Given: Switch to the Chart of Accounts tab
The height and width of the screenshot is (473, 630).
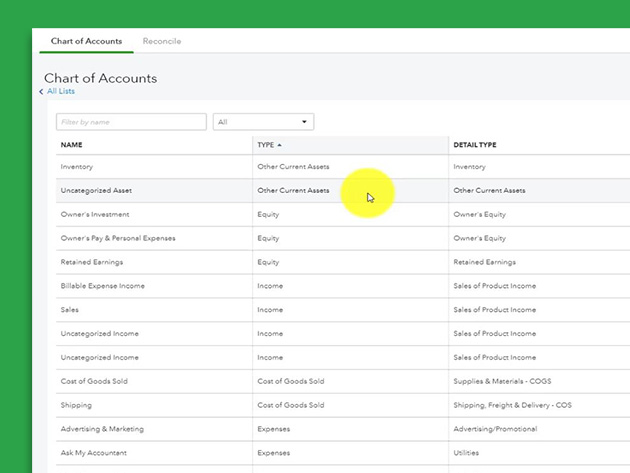Looking at the screenshot, I should (86, 41).
